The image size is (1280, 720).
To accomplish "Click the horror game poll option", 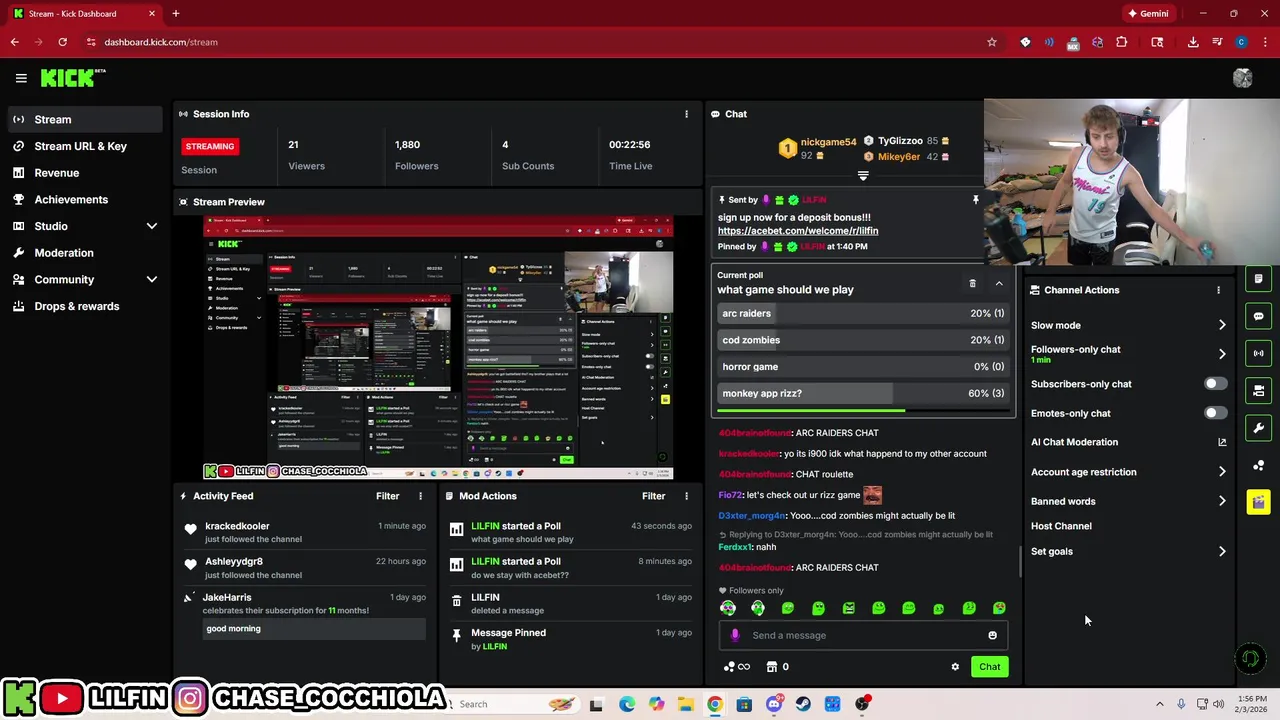I will [x=863, y=367].
